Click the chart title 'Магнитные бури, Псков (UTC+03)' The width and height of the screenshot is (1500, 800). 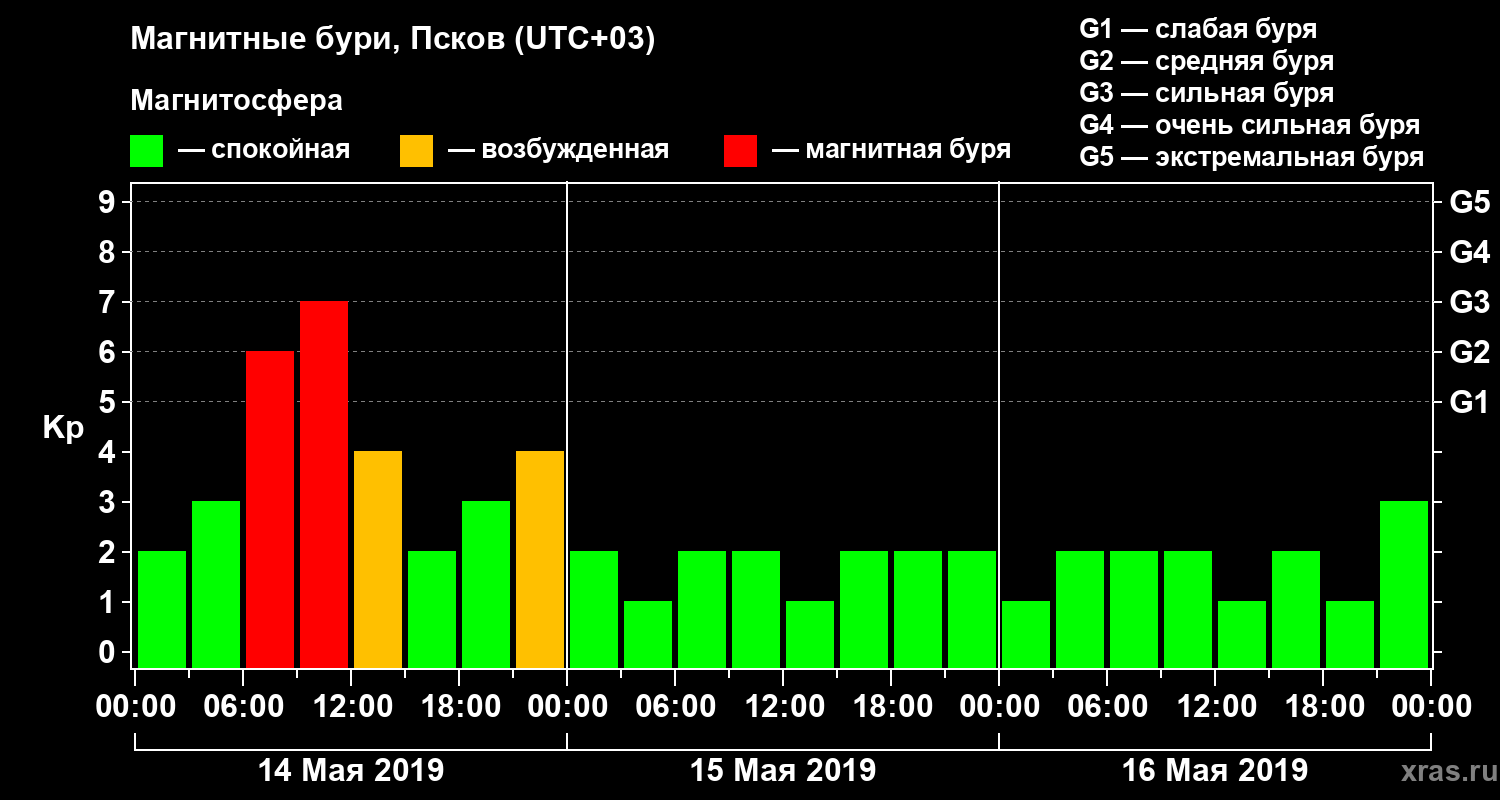pos(393,40)
